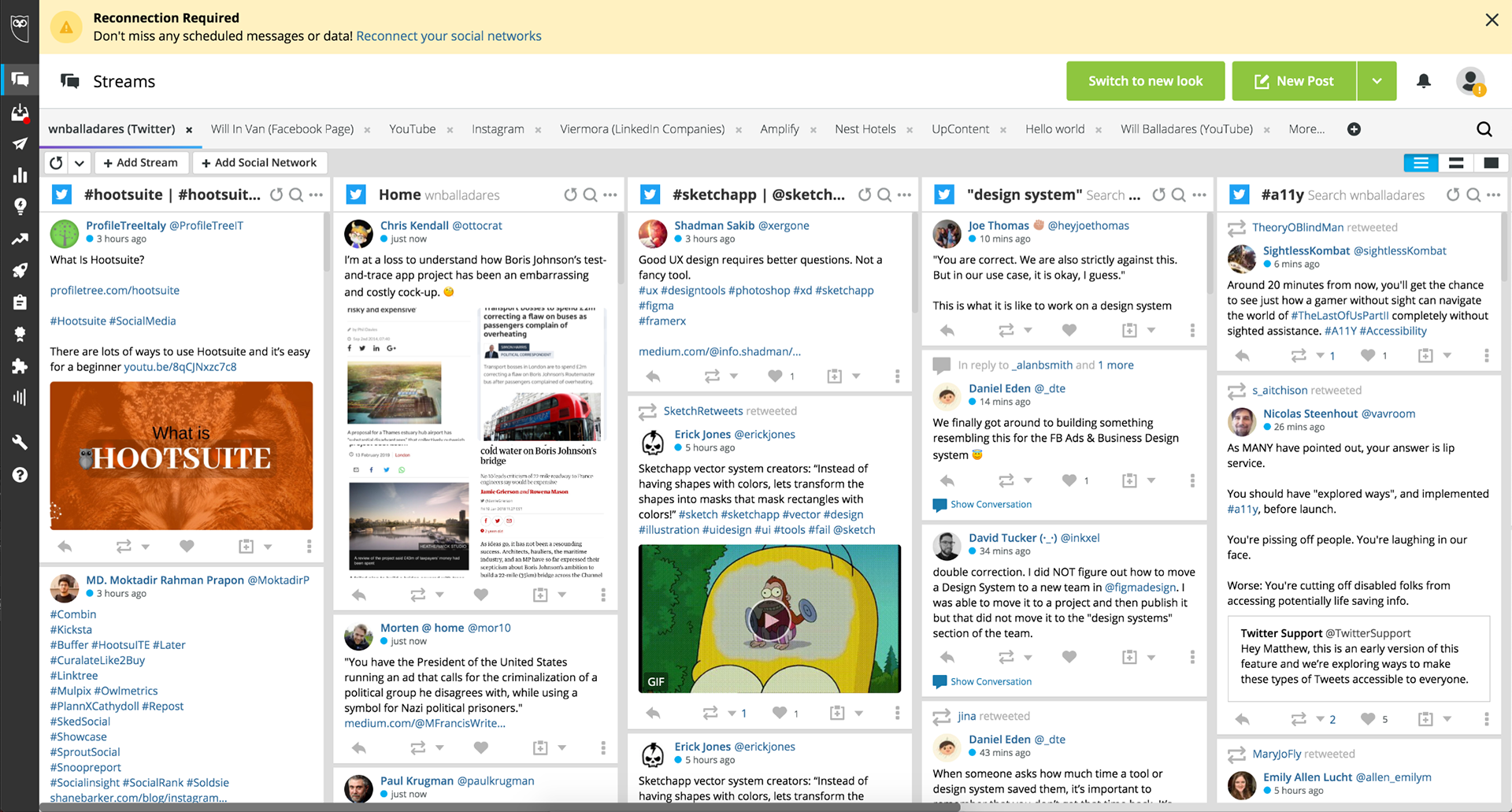Expand retweet options on Shadman Sakib tweet
This screenshot has height=812, width=1512.
[x=734, y=376]
